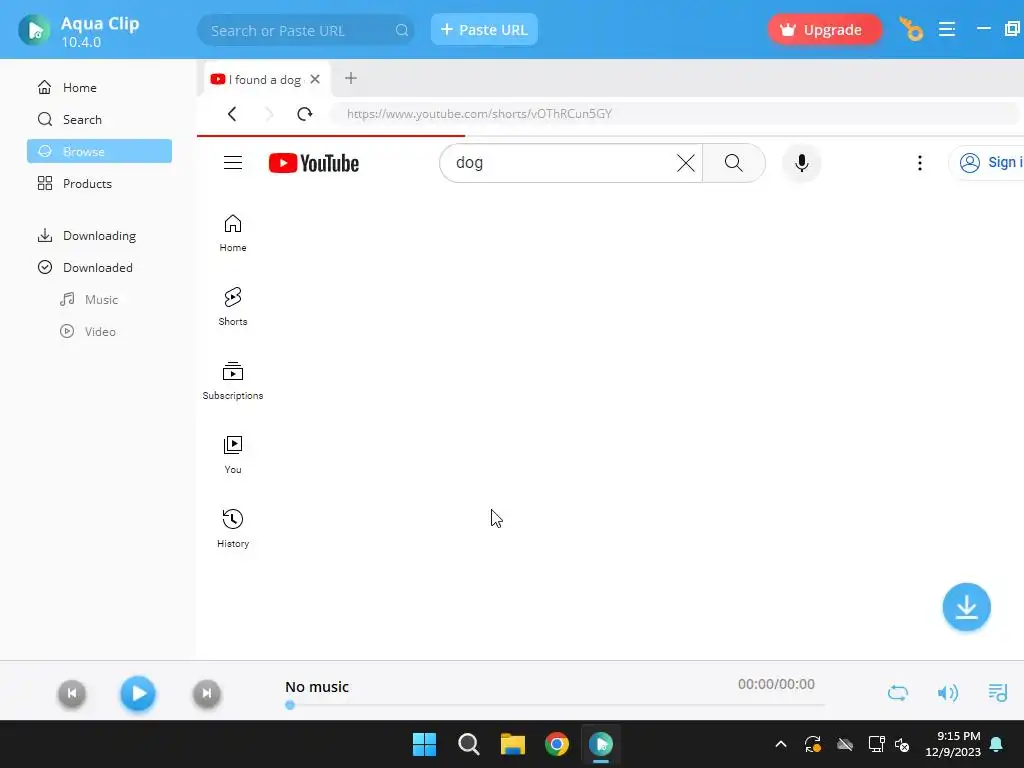The height and width of the screenshot is (768, 1024).
Task: Click the YouTube logo
Action: point(313,163)
